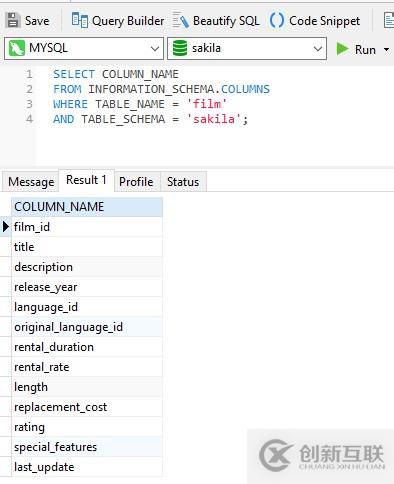This screenshot has height=484, width=394.
Task: Select the release_year result cell
Action: click(x=87, y=287)
